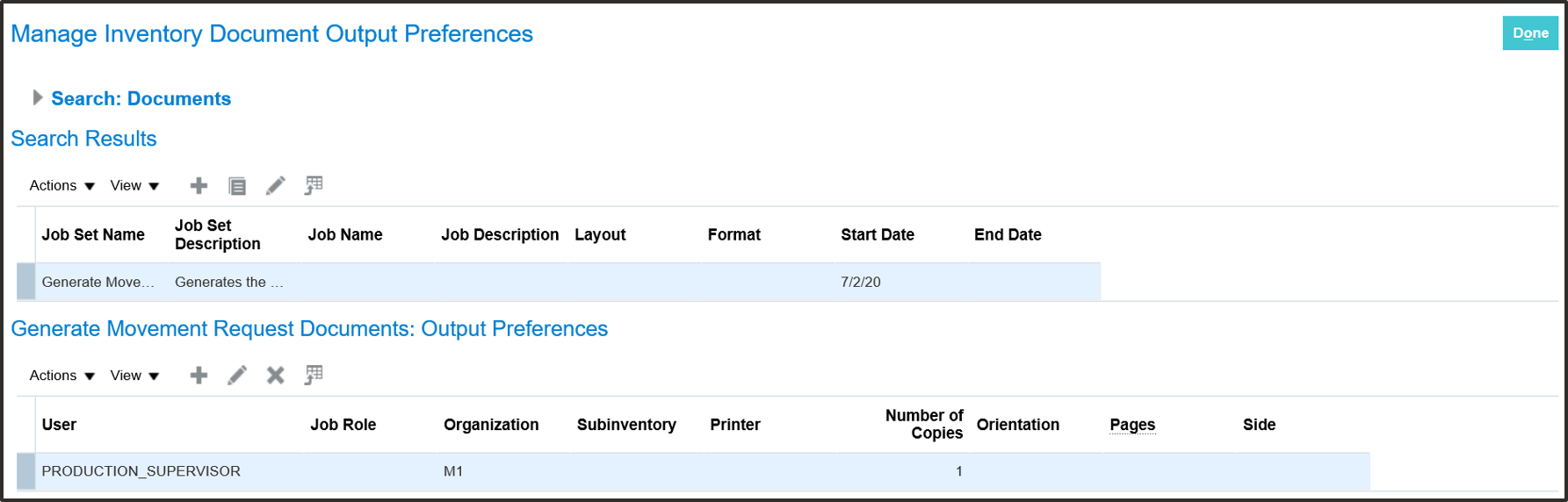Click the duplicate icon in Search Results toolbar
Image resolution: width=1568 pixels, height=502 pixels.
237,185
